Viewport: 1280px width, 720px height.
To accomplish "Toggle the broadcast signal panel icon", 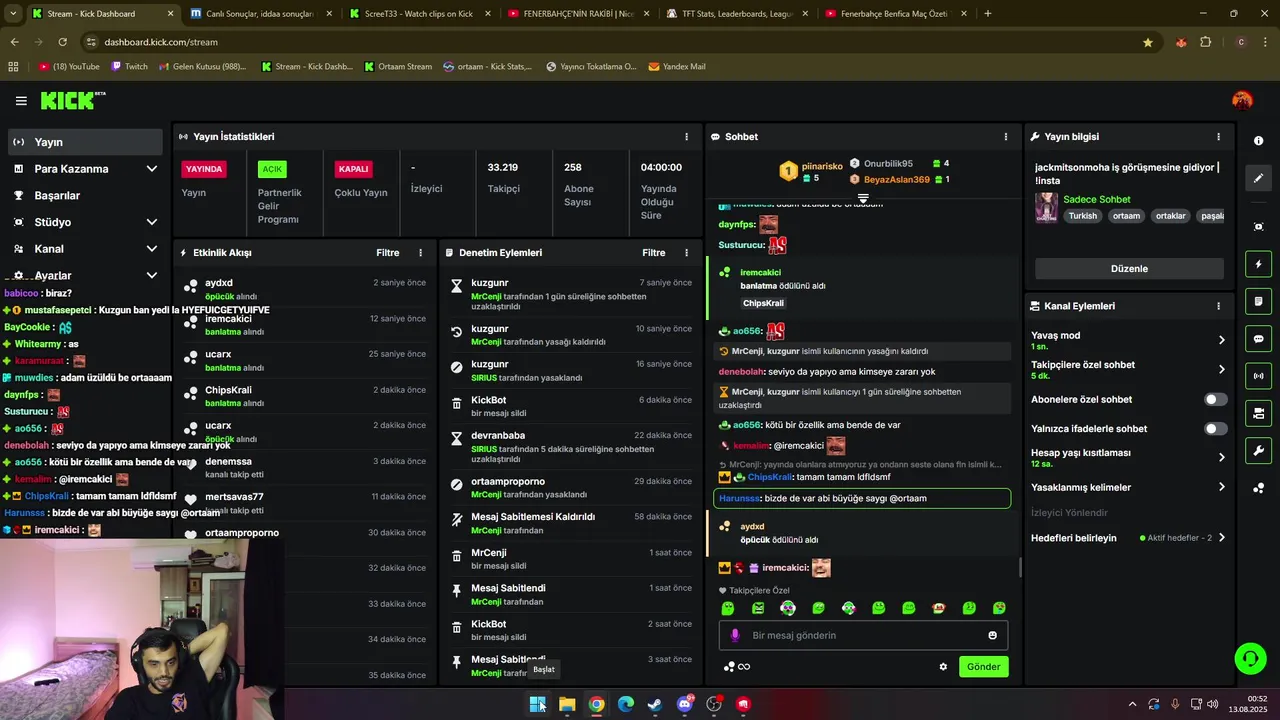I will pos(1259,376).
